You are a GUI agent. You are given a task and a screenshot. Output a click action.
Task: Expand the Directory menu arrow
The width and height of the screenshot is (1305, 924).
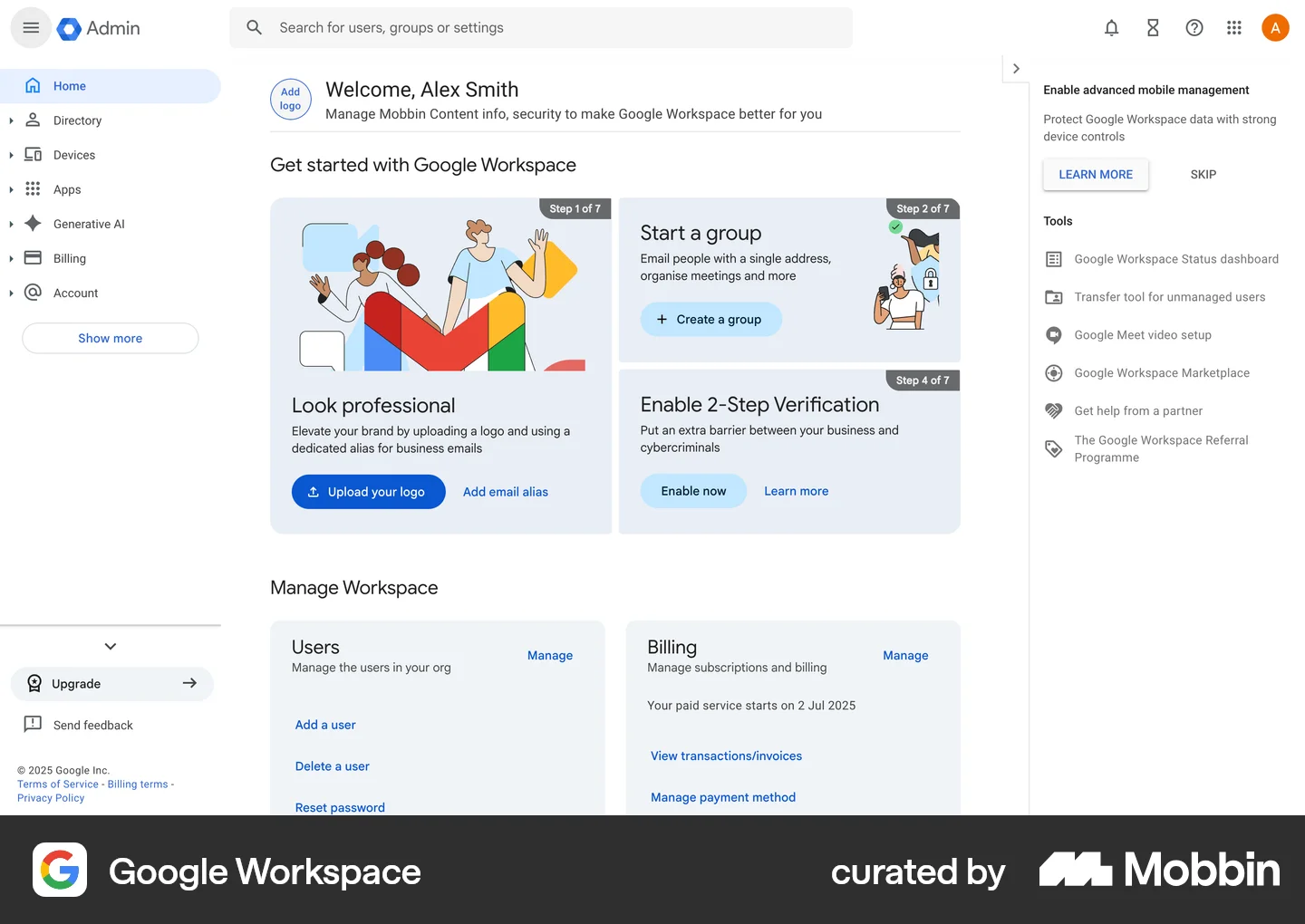tap(11, 120)
